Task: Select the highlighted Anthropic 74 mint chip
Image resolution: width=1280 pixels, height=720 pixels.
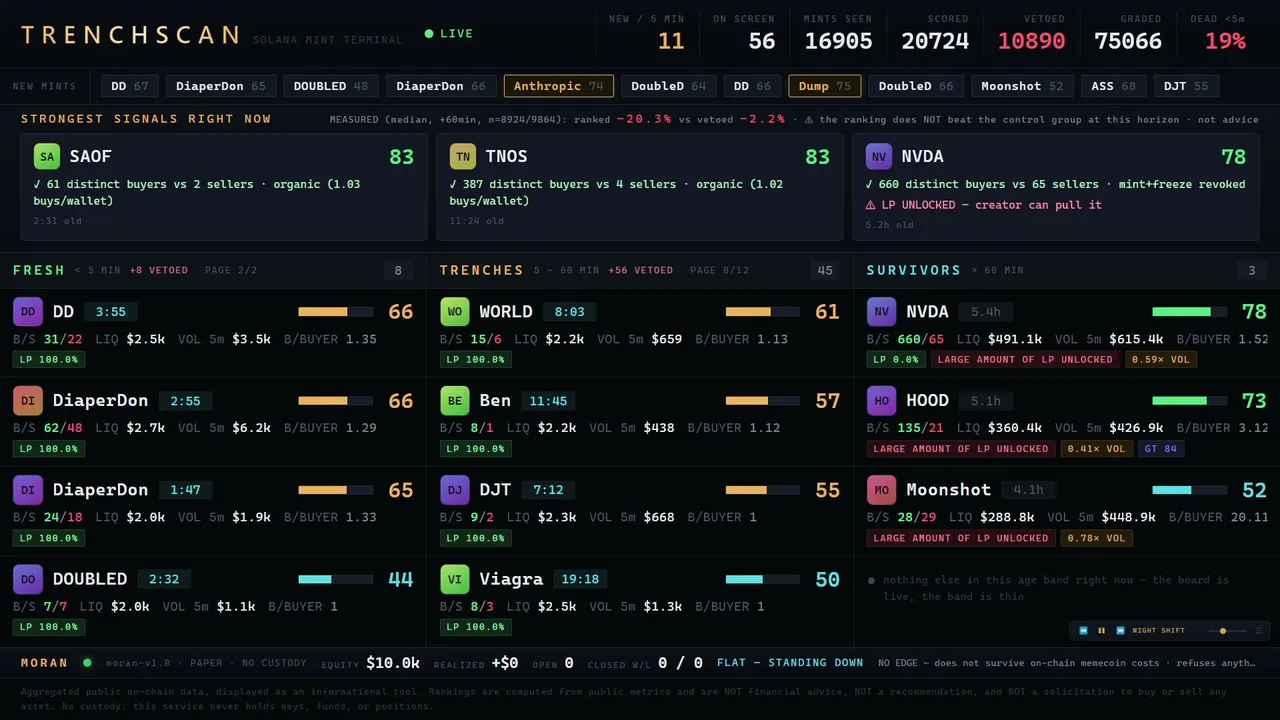Action: [x=559, y=86]
